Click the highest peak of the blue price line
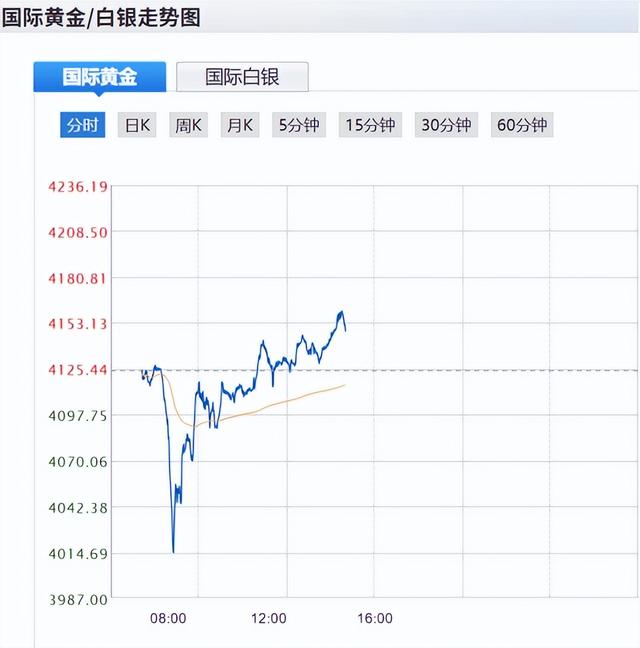This screenshot has width=640, height=648. point(341,312)
